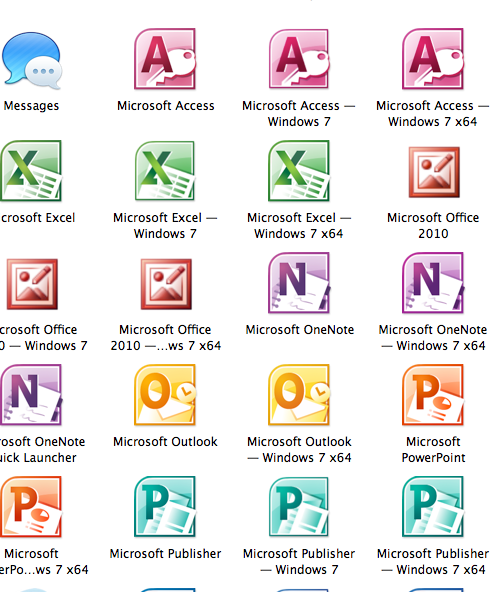Click the 'Microsoft PowerPoint' label text

433,450
